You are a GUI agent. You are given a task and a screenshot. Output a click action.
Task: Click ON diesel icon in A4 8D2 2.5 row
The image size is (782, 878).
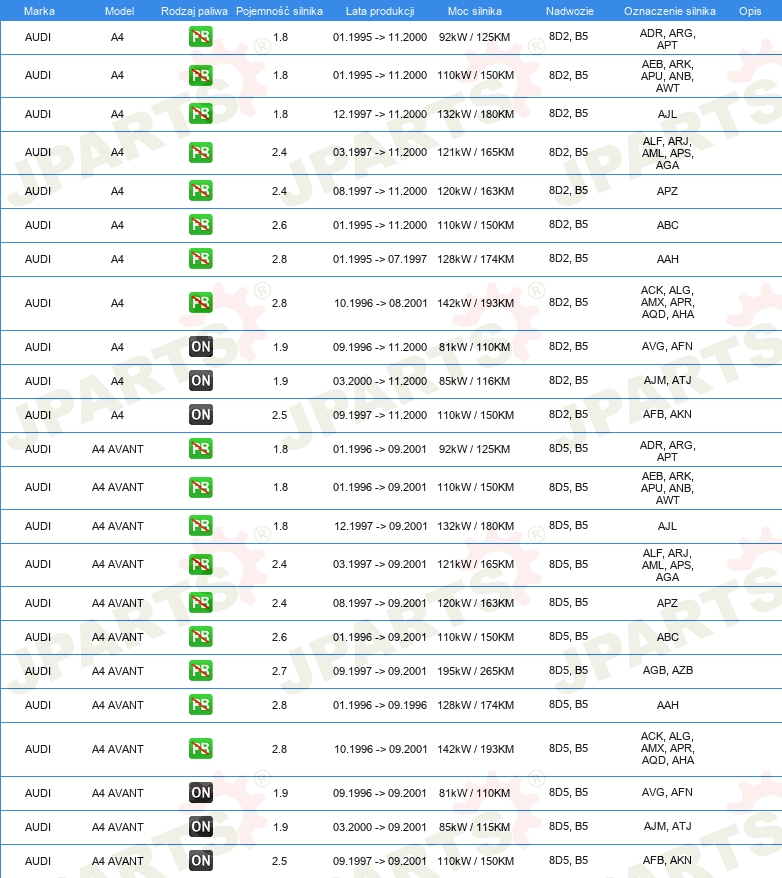[x=200, y=415]
